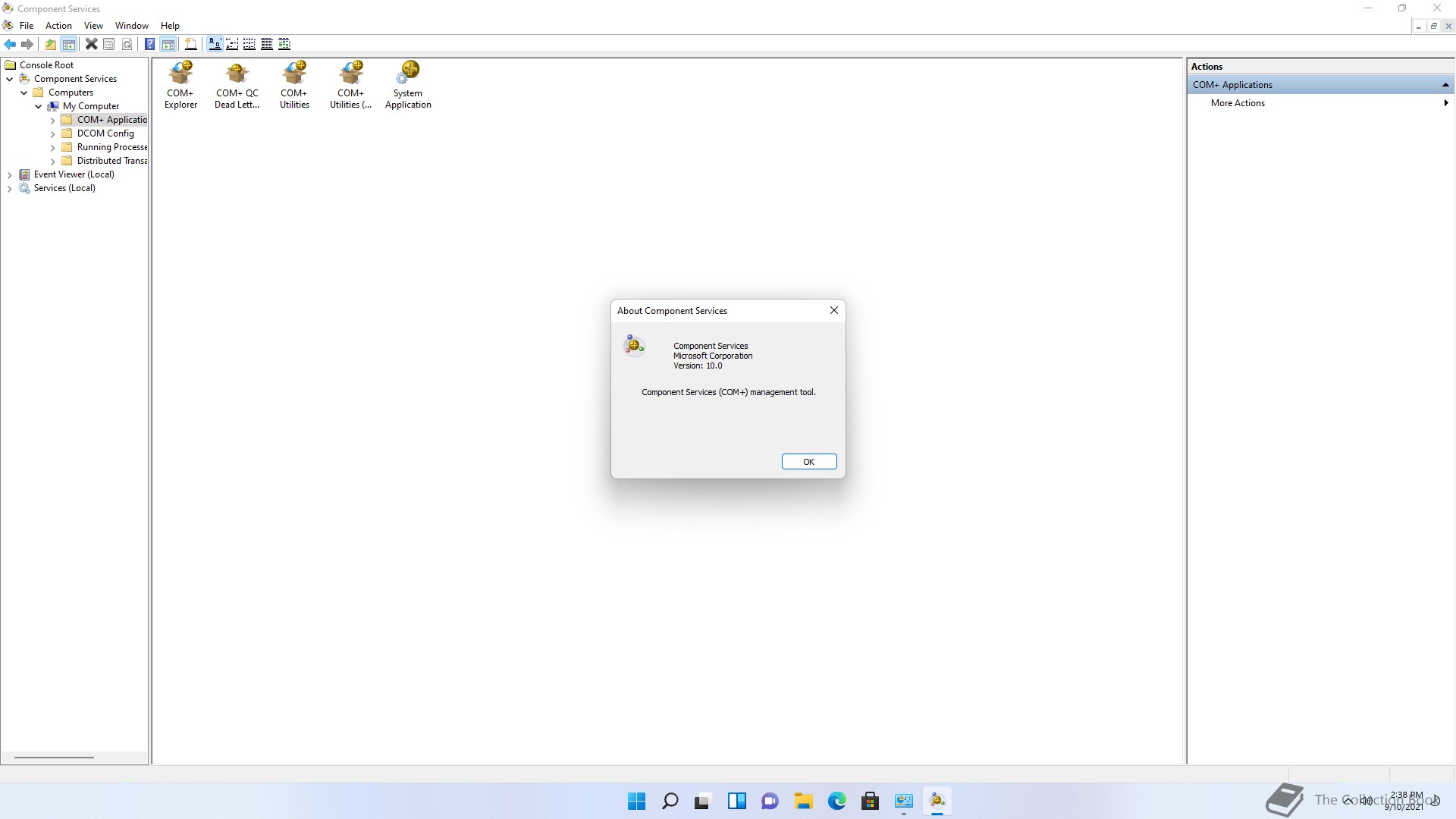The image size is (1456, 819).
Task: Select Running Processes in the tree
Action: pyautogui.click(x=112, y=147)
